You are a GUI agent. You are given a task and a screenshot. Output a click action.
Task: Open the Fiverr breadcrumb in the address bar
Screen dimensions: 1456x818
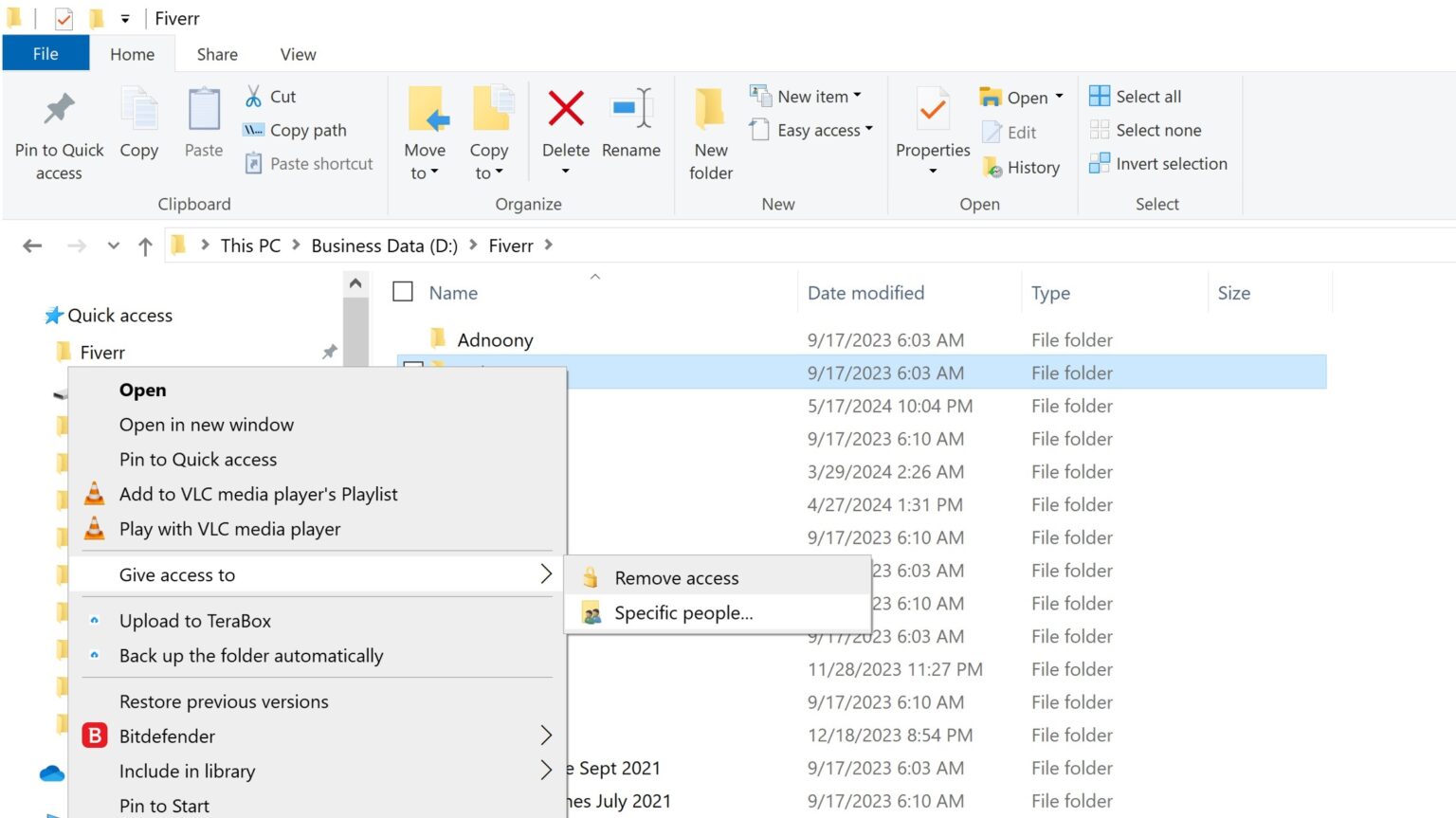point(510,245)
